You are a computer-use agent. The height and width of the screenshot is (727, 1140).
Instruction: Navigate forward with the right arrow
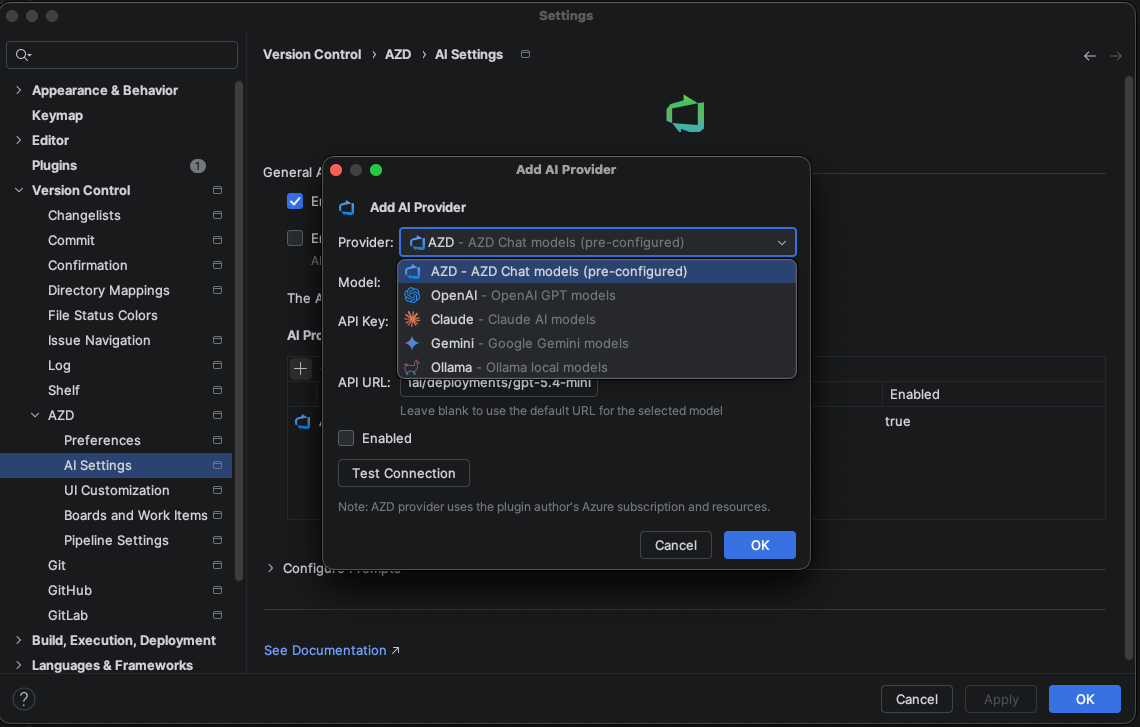tap(1116, 55)
